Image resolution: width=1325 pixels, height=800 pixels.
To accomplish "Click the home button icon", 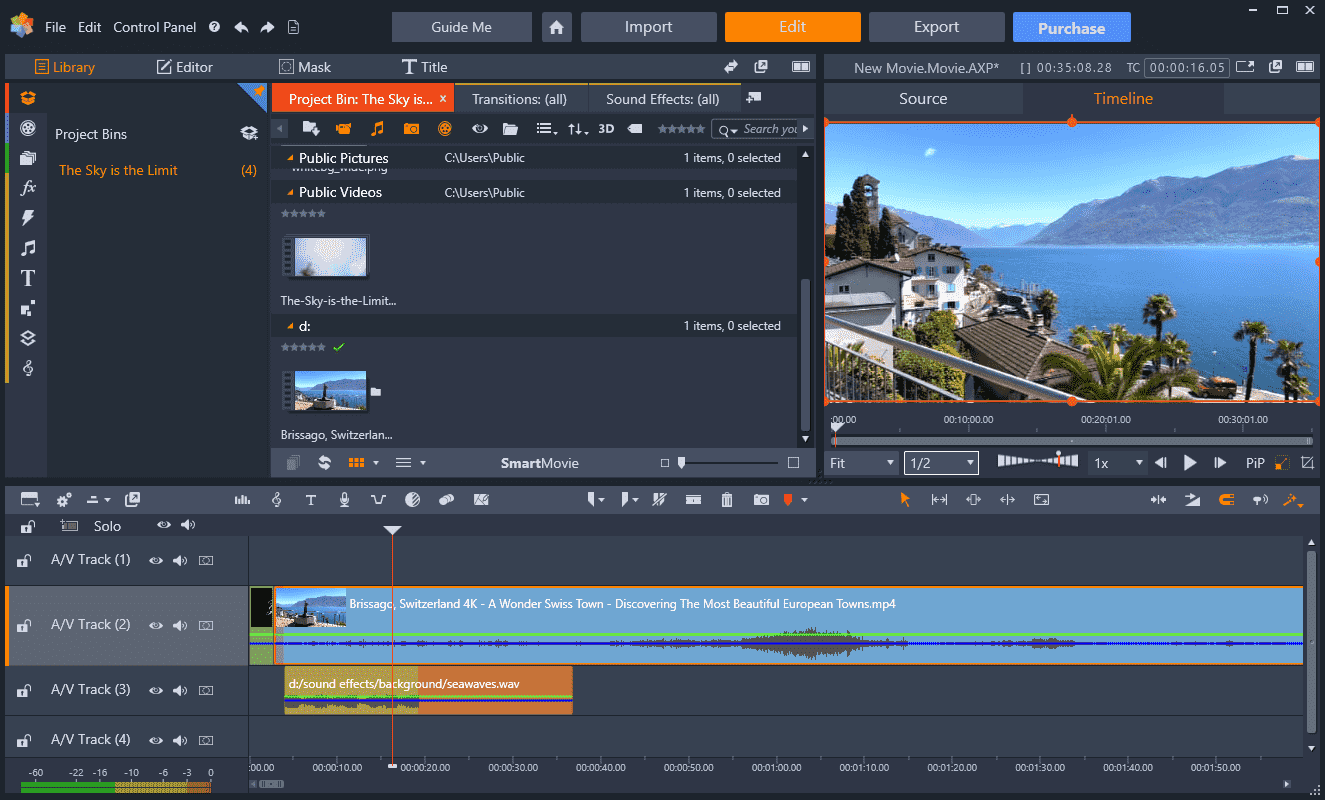I will [557, 27].
